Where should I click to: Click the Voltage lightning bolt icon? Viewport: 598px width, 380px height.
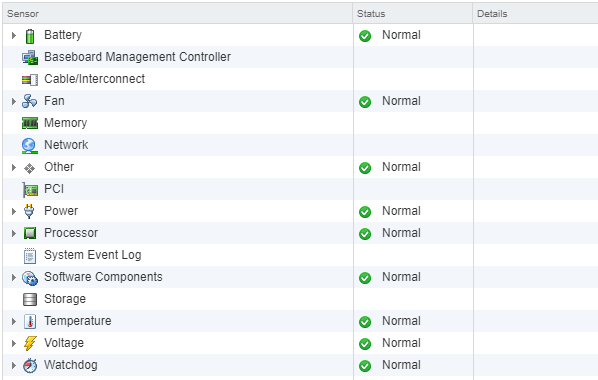pyautogui.click(x=30, y=343)
